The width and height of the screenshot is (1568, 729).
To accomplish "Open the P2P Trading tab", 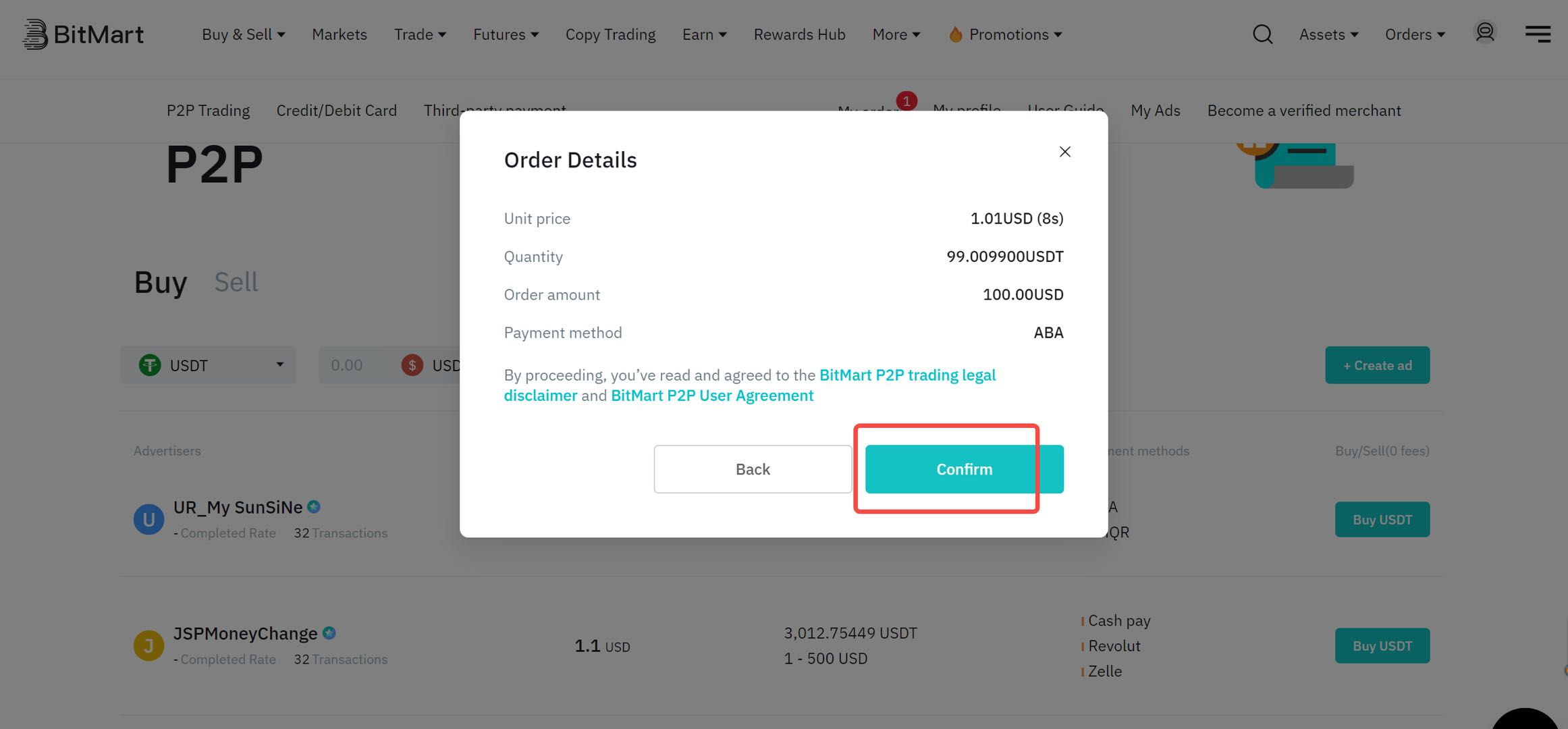I will point(208,111).
